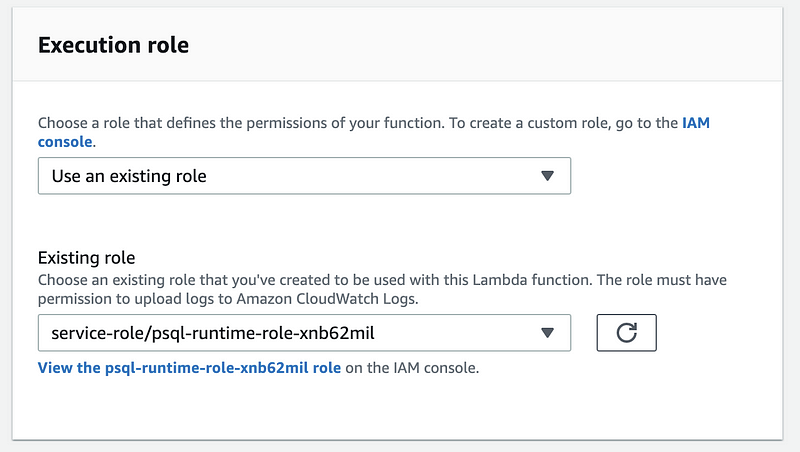The width and height of the screenshot is (800, 452).
Task: Select the service-role/psql-runtime-role-xnb62mil text in the dropdown
Action: pos(212,333)
